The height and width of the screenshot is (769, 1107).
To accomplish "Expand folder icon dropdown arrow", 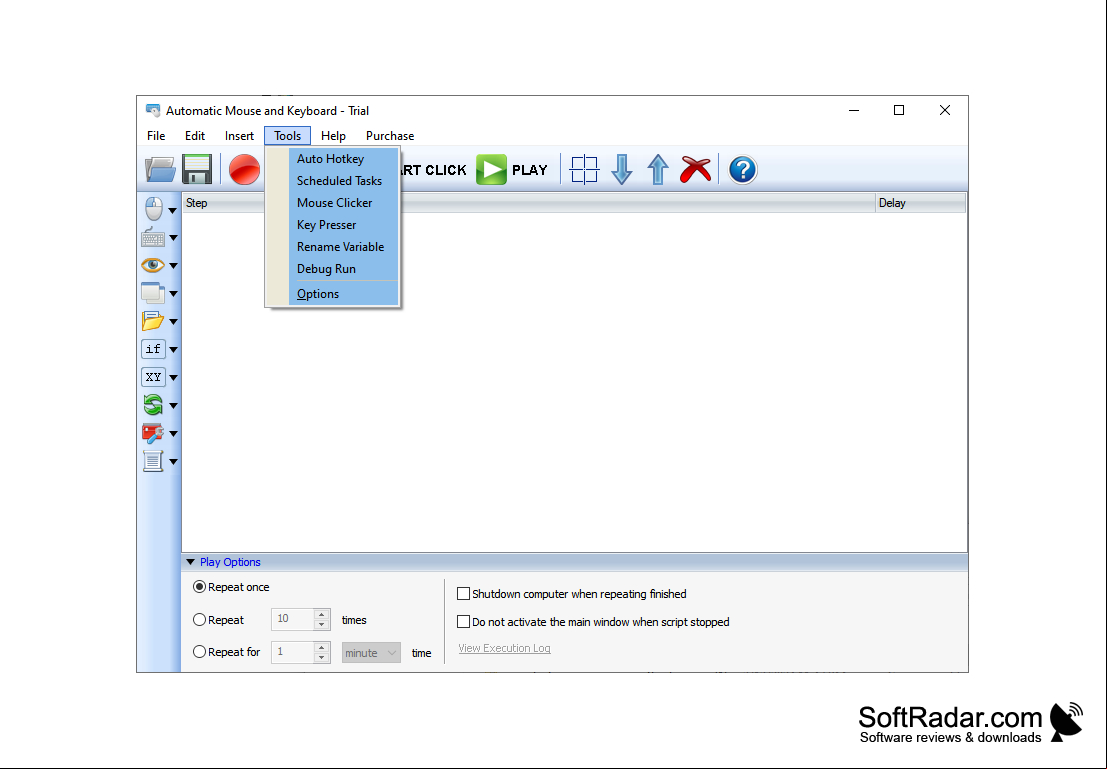I will tap(173, 322).
